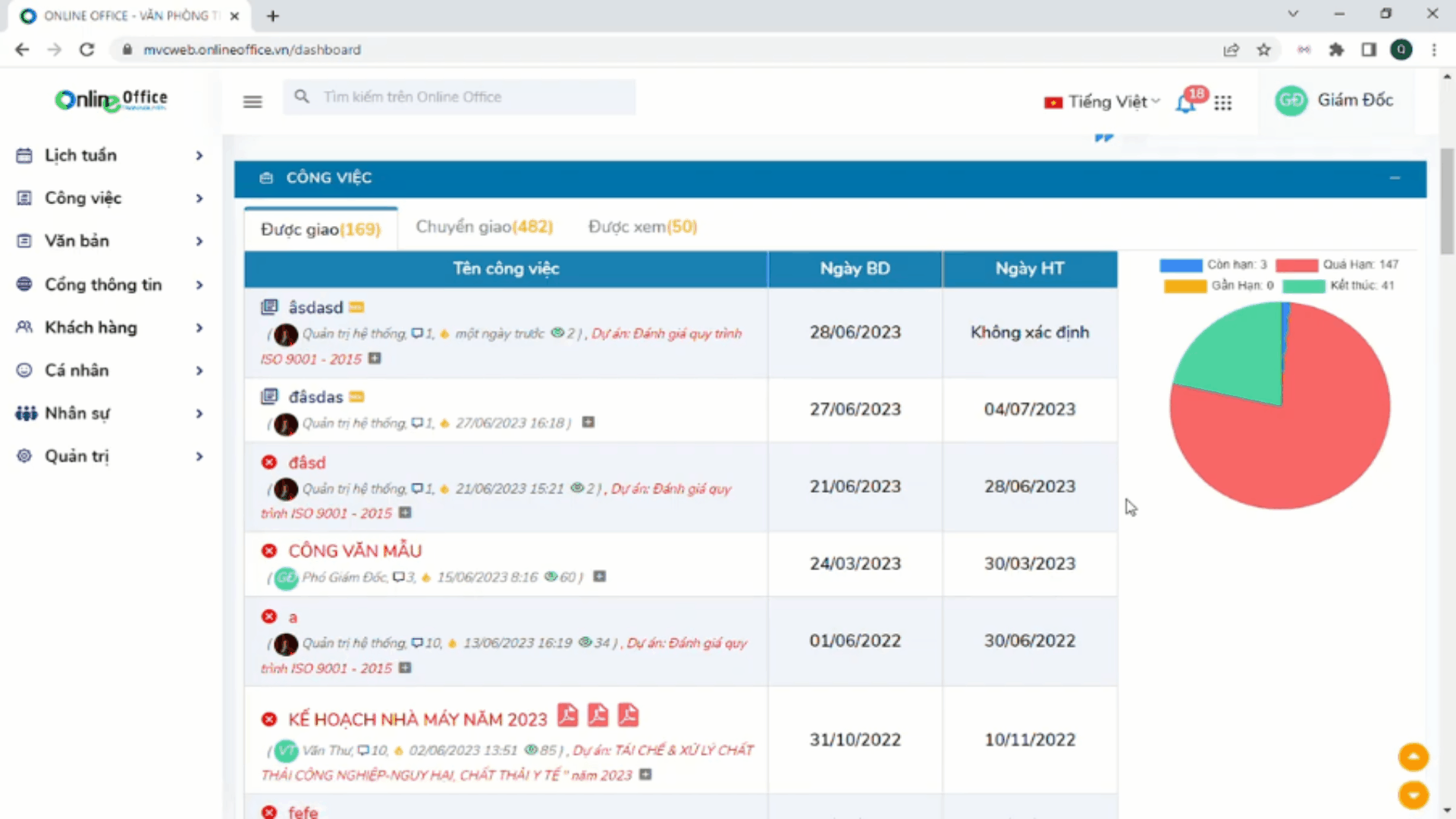Switch to the Chuyển giao tab
1456x819 pixels.
(x=484, y=227)
